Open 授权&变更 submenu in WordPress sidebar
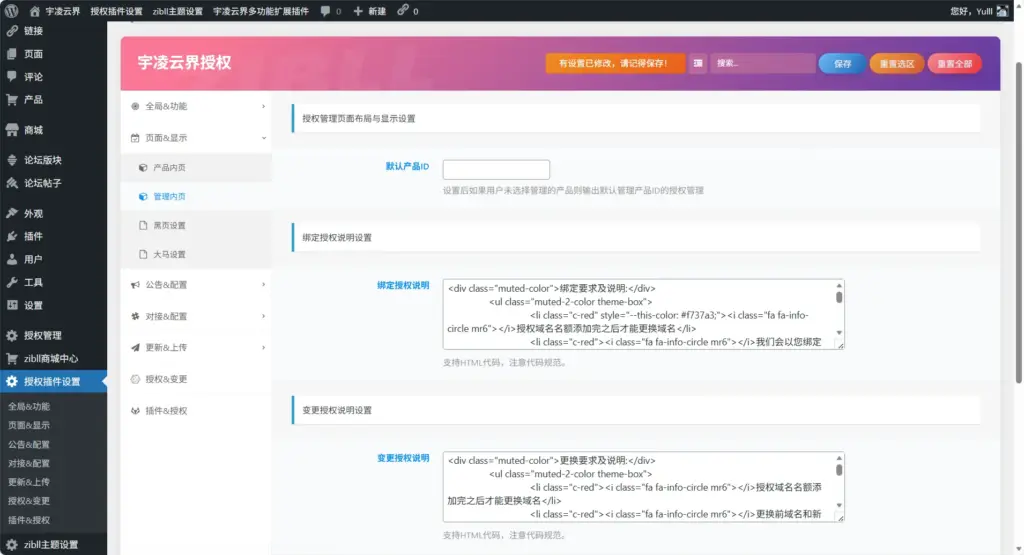This screenshot has height=555, width=1024. (x=29, y=501)
